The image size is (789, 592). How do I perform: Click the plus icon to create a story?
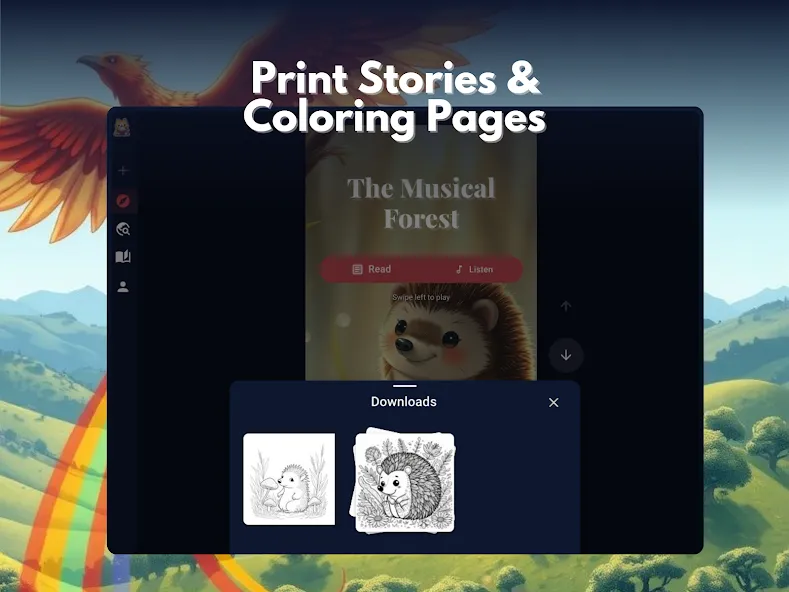[x=123, y=171]
